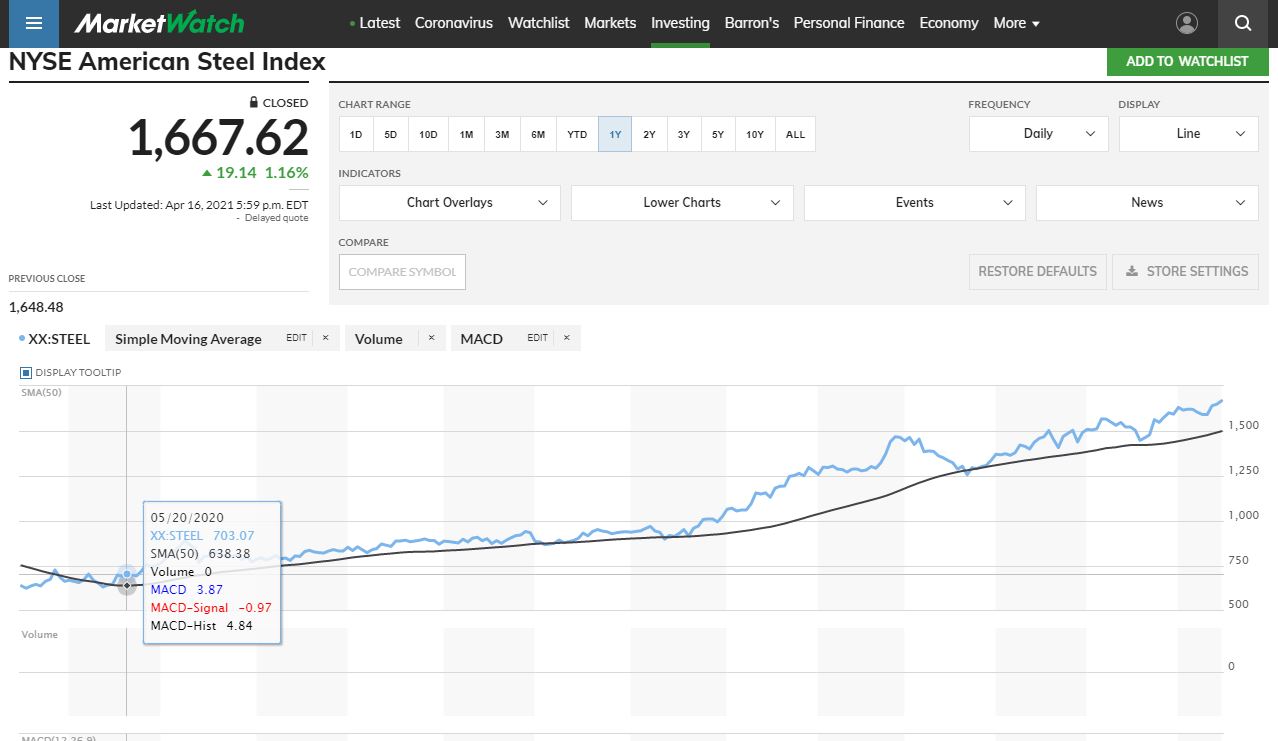Open the More navigation menu

(1017, 23)
